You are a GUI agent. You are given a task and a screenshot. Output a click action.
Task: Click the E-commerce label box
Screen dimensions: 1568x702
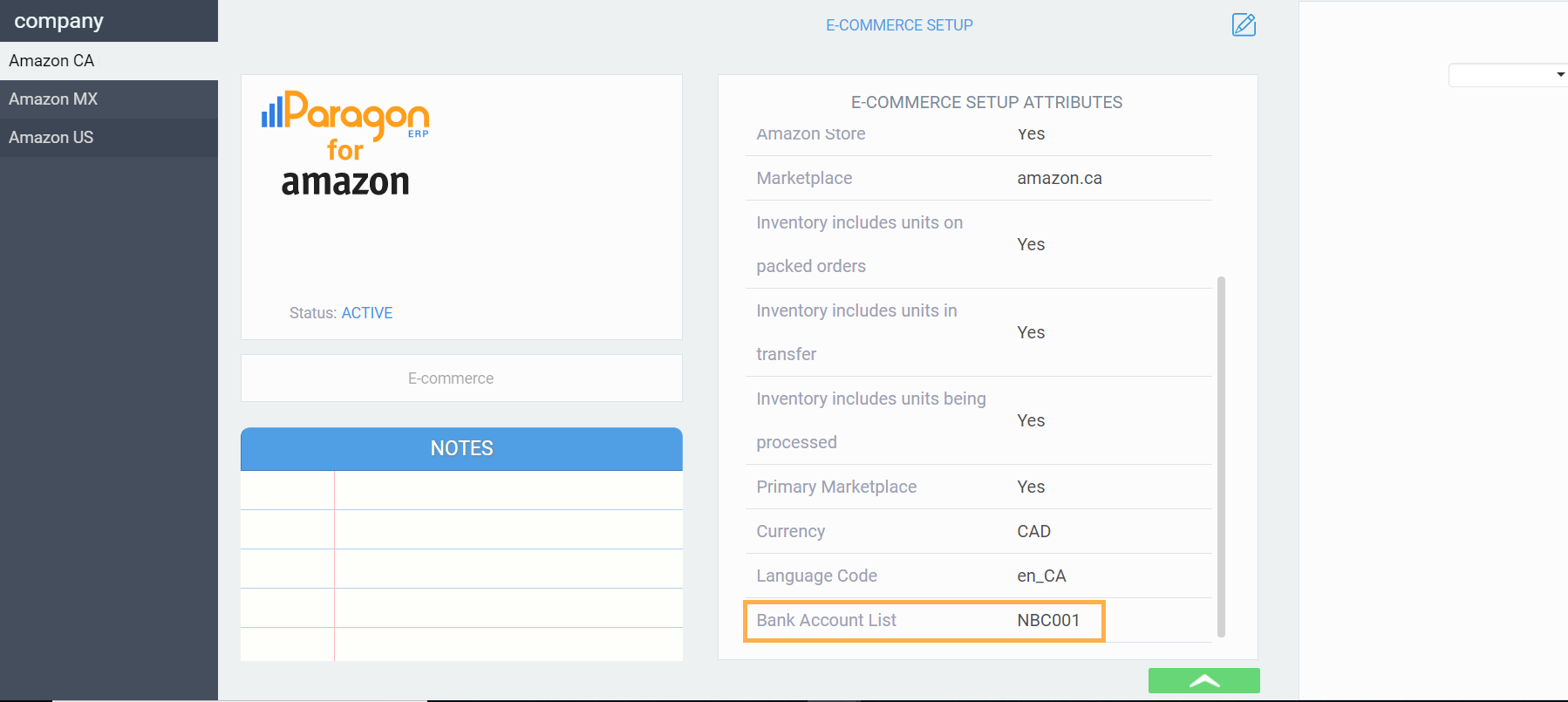461,378
